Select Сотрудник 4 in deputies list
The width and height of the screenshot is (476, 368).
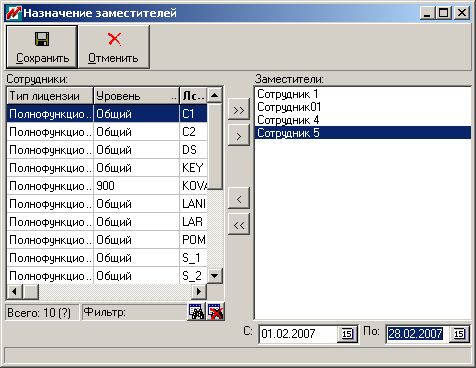(363, 120)
